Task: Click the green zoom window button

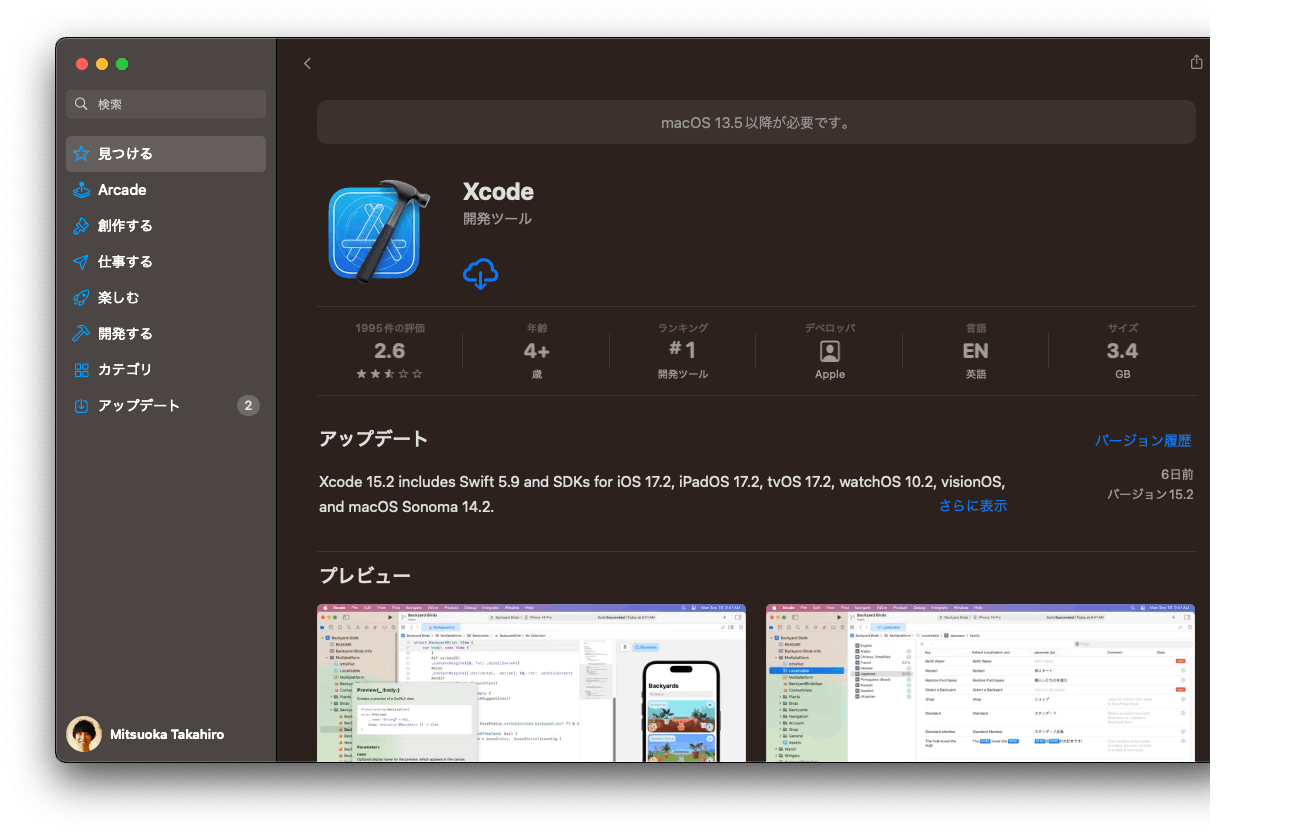Action: [x=122, y=64]
